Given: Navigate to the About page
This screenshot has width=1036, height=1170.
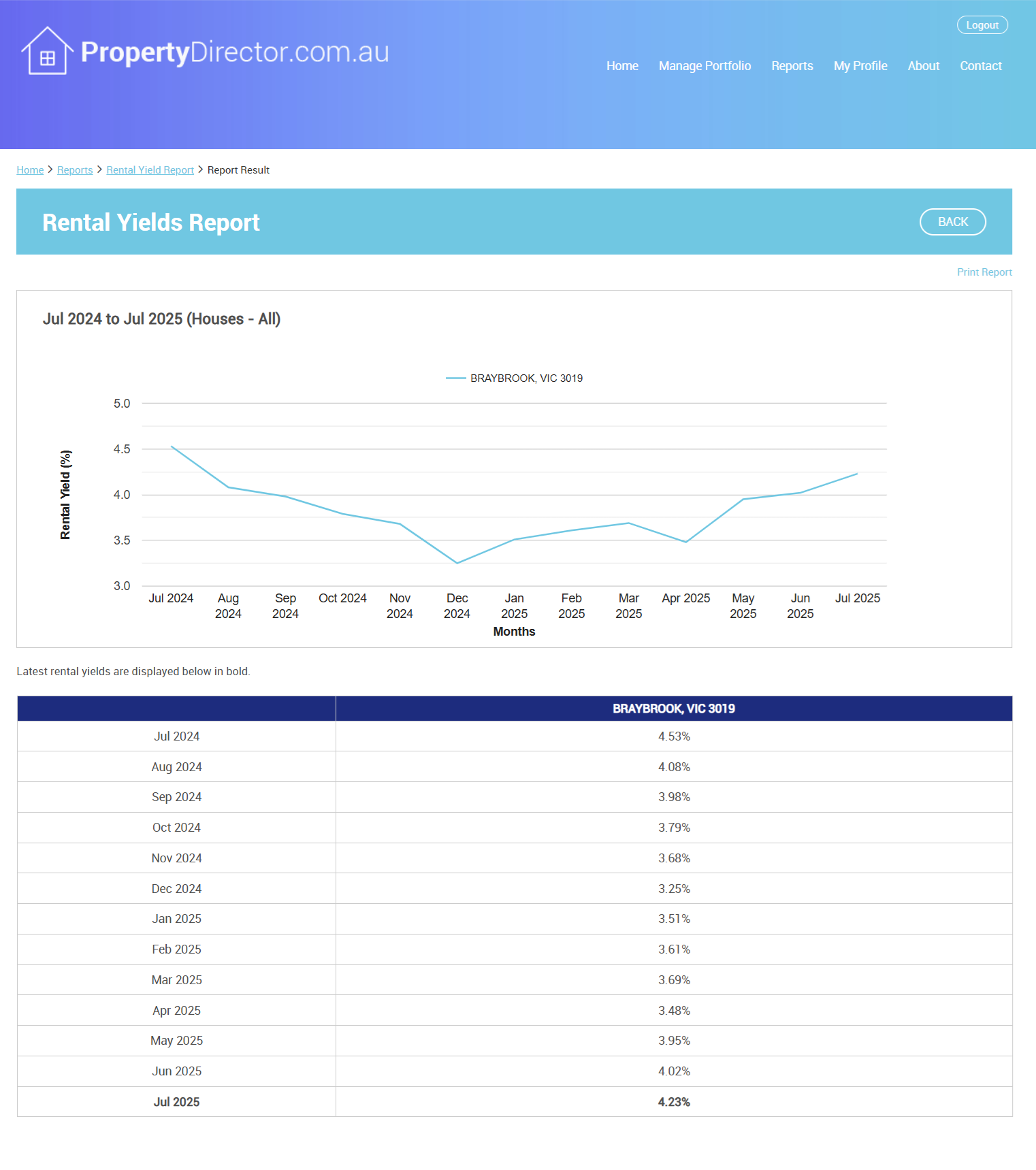Looking at the screenshot, I should click(x=923, y=66).
